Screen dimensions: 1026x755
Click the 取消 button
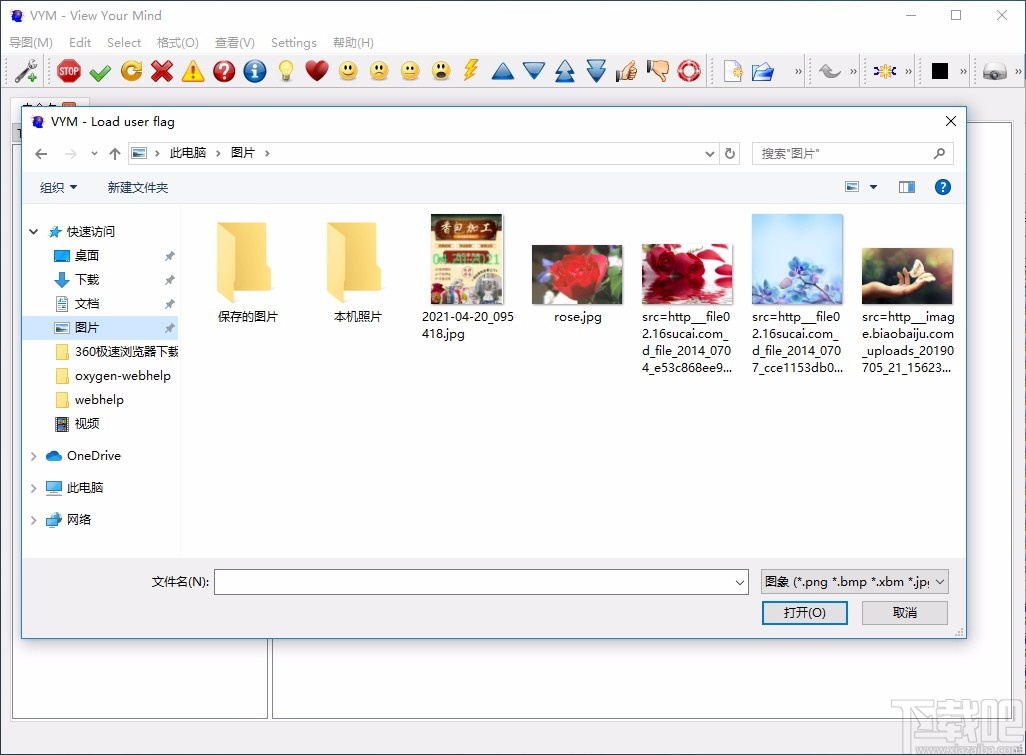pyautogui.click(x=904, y=612)
